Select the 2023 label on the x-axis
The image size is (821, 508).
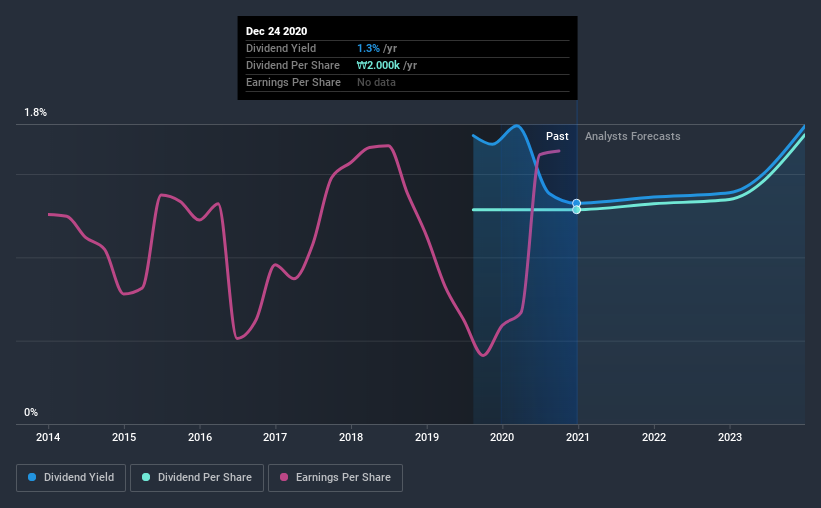[x=730, y=437]
